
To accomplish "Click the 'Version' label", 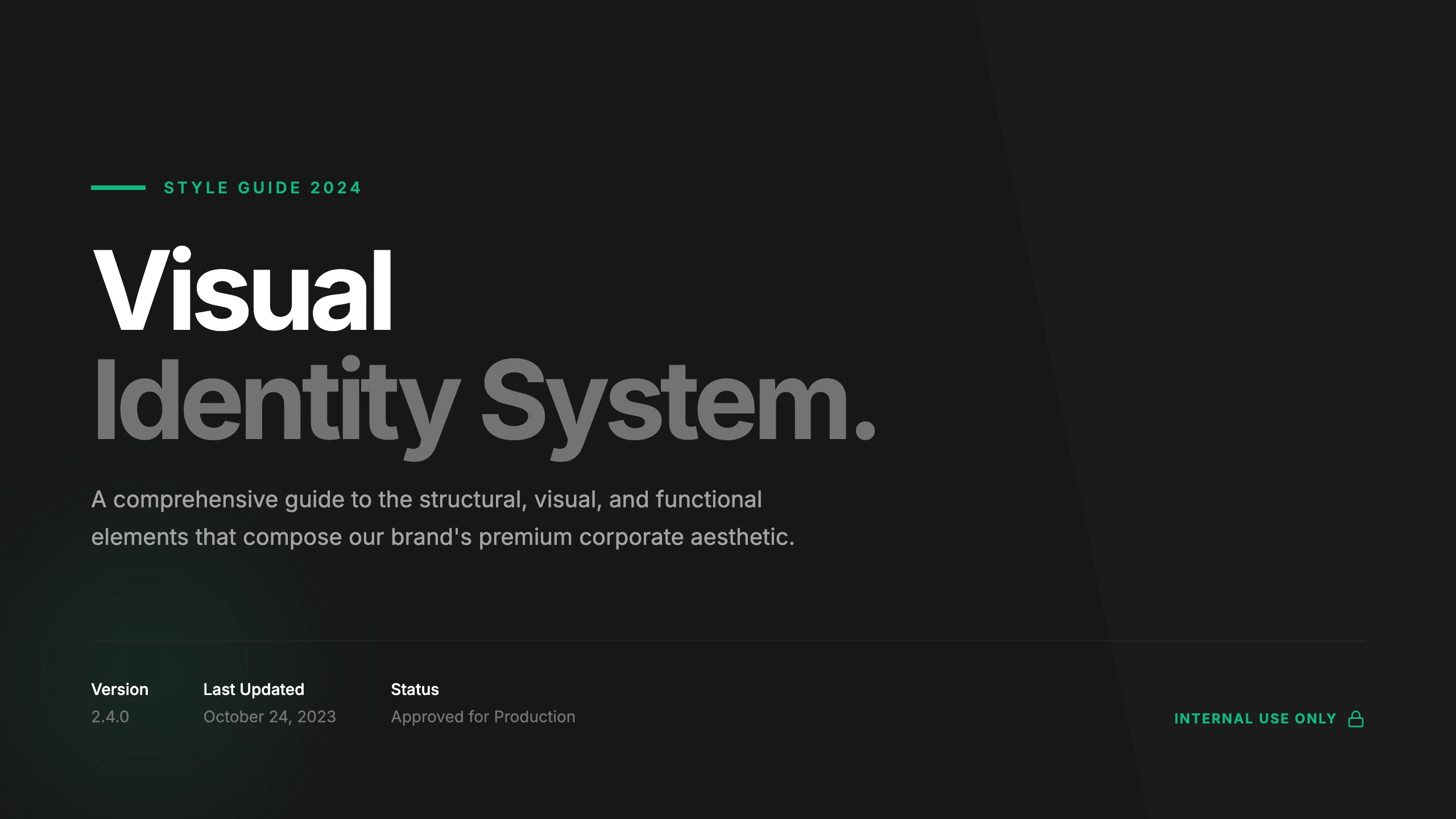I will click(x=119, y=689).
